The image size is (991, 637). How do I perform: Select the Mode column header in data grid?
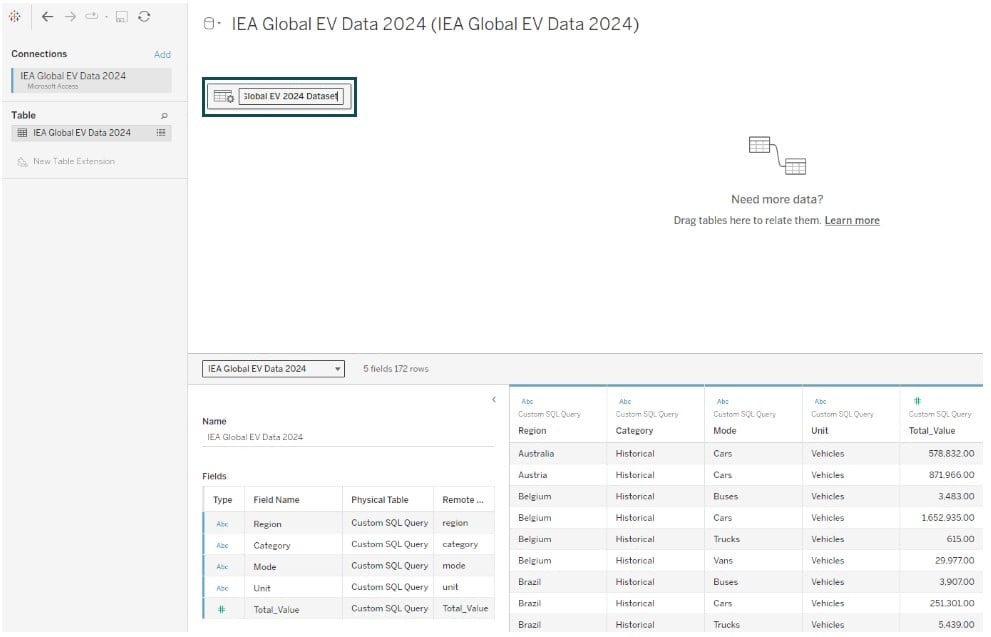pyautogui.click(x=725, y=431)
